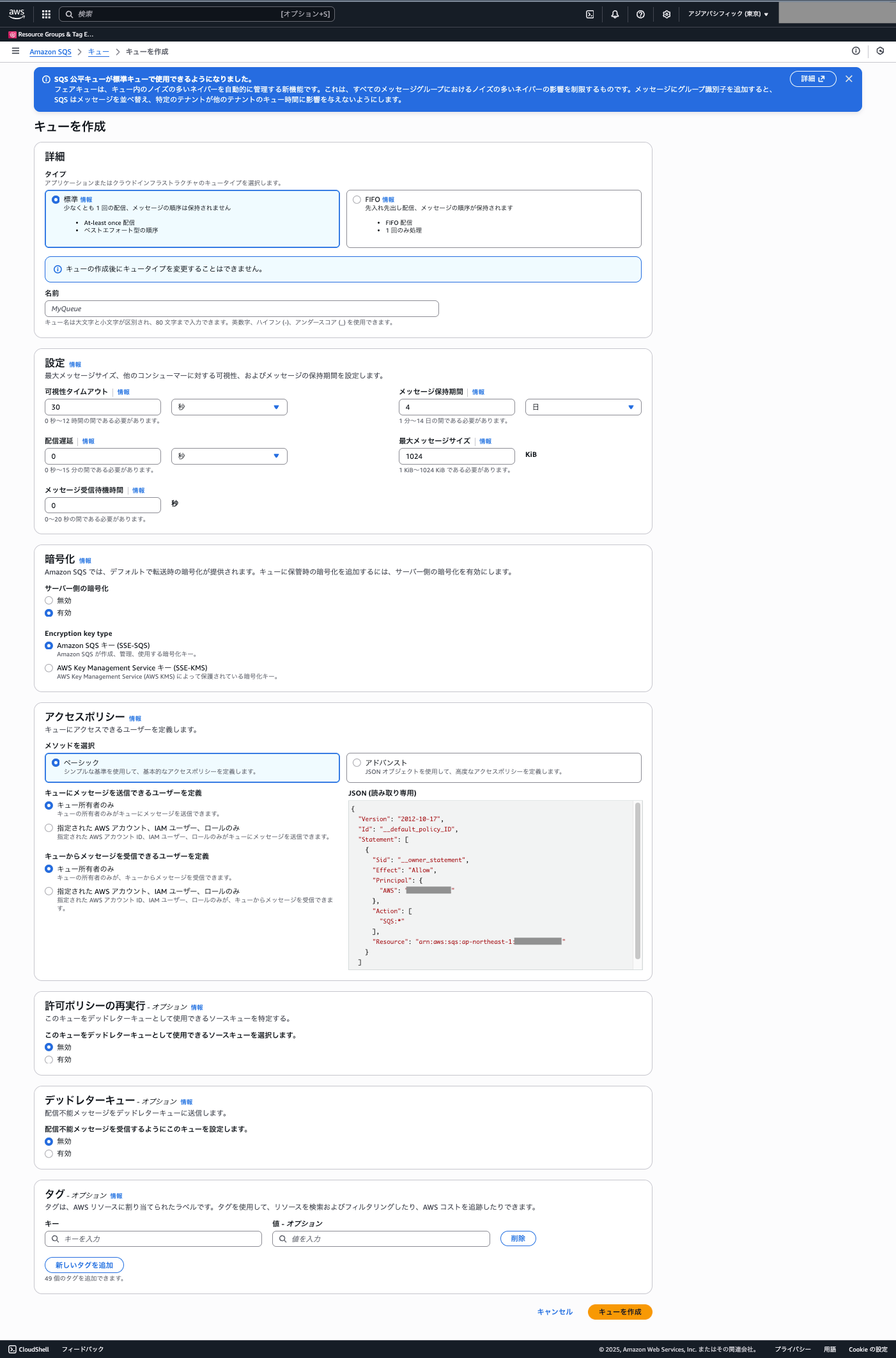Dismiss the blue fair queue banner

tap(849, 79)
